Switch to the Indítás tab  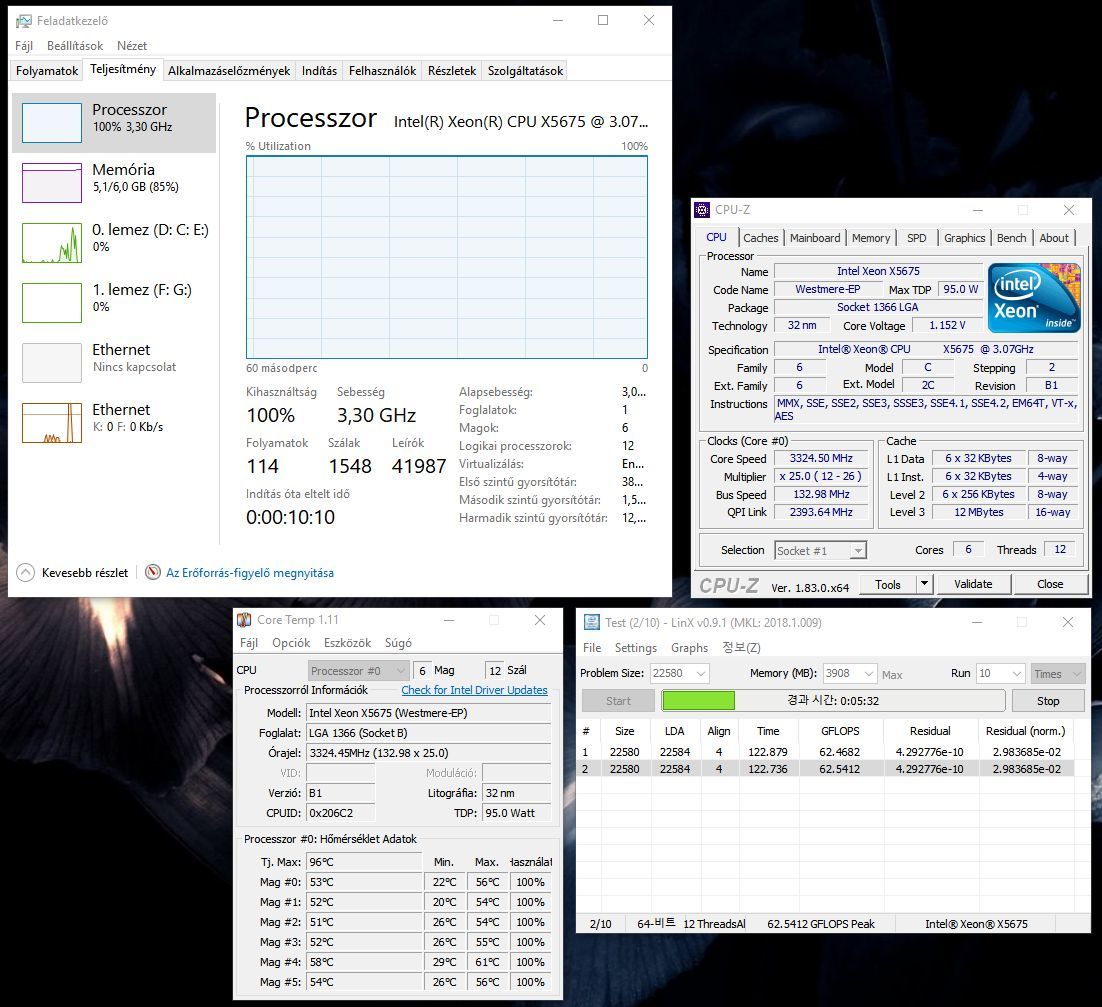[x=319, y=71]
